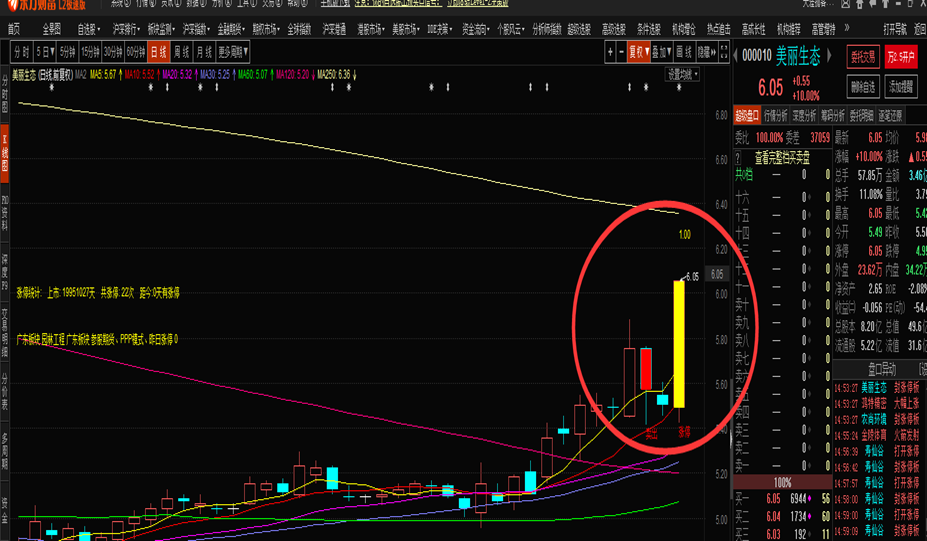Screen dimensions: 927x541
Task: Switch to 15分钟 period
Action: coord(90,53)
